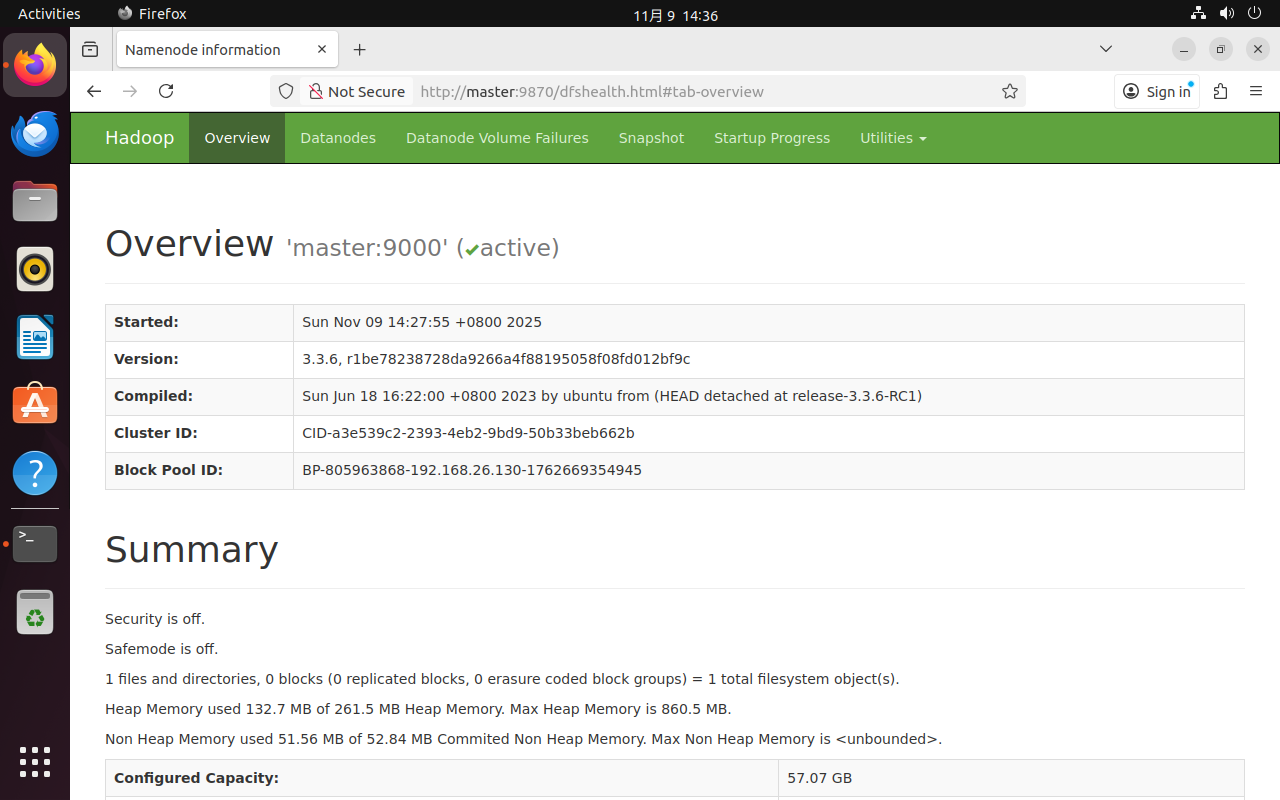Show Applications grid button

[x=35, y=762]
